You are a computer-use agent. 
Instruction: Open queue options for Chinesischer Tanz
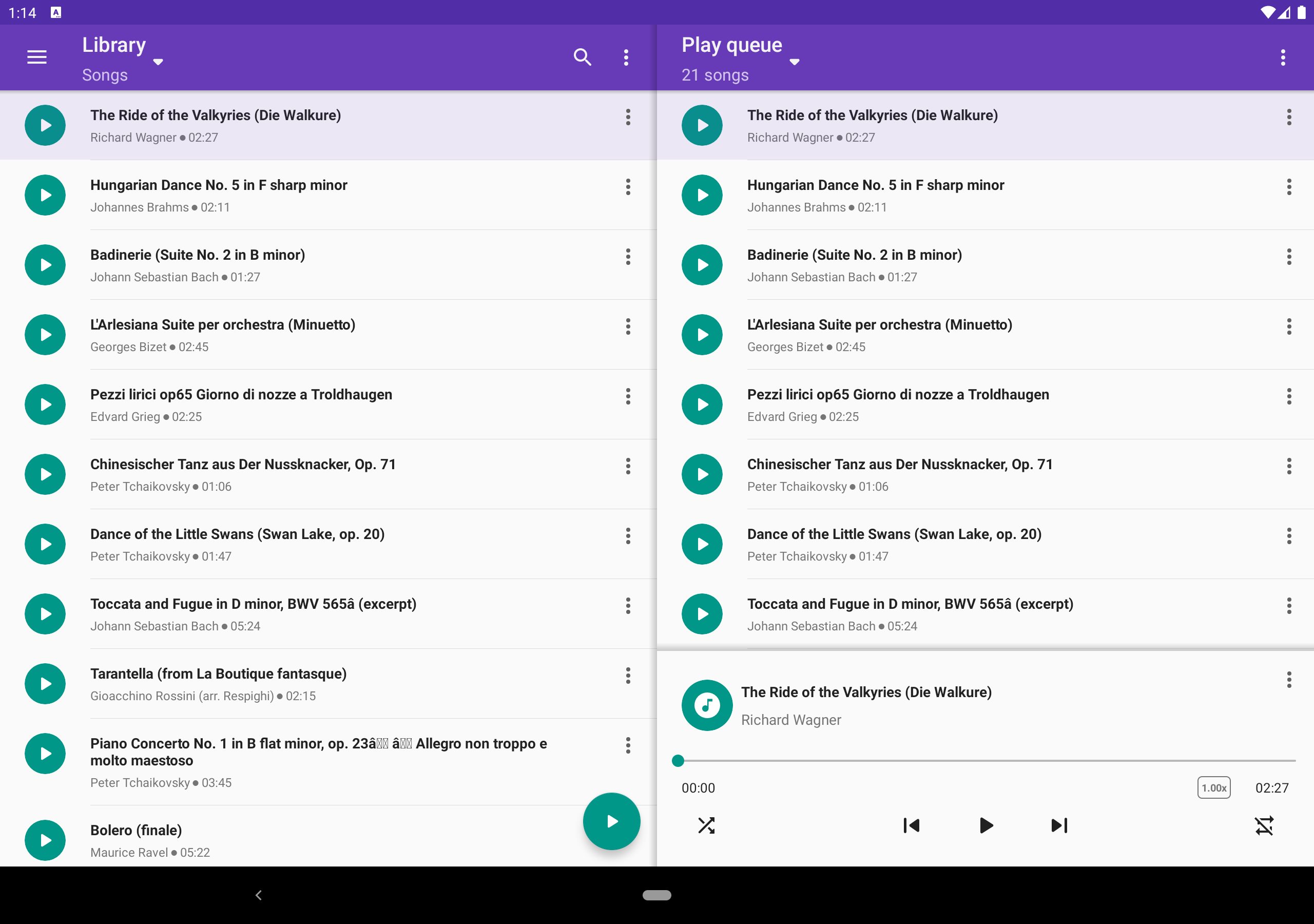click(x=1289, y=467)
